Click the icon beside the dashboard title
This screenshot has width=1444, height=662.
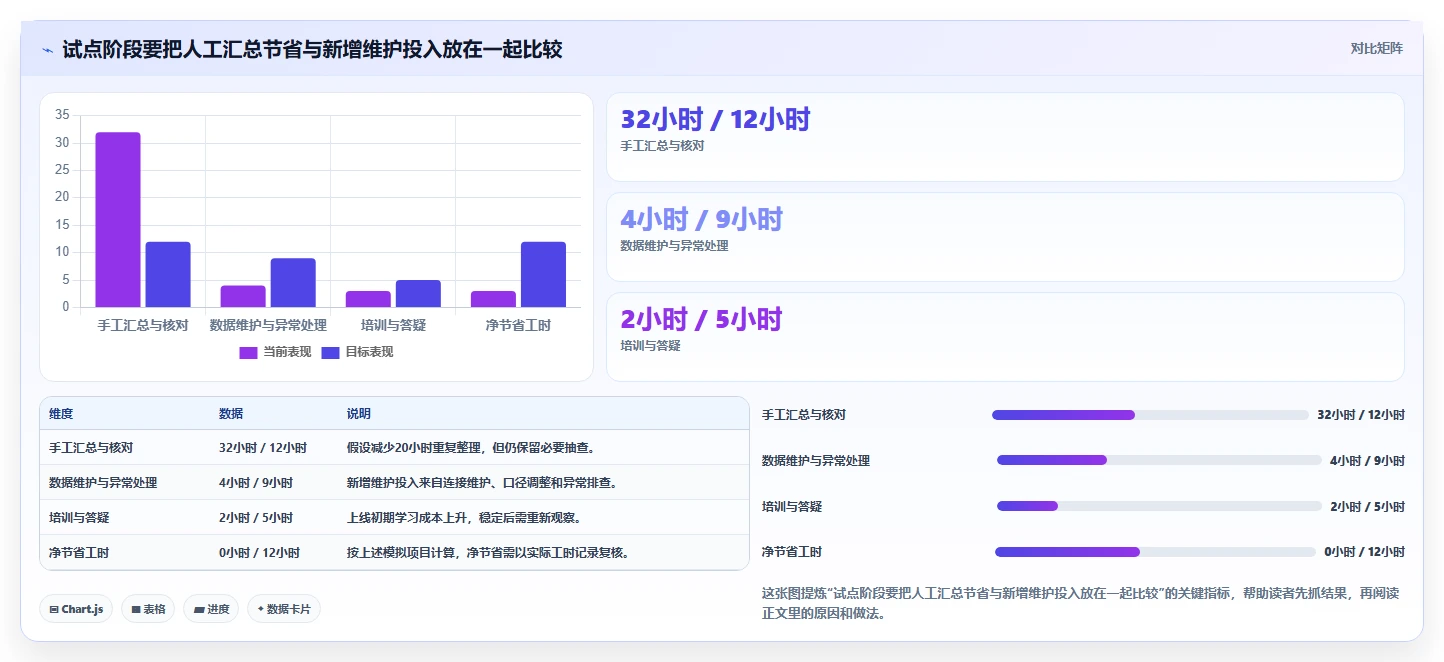click(x=48, y=49)
